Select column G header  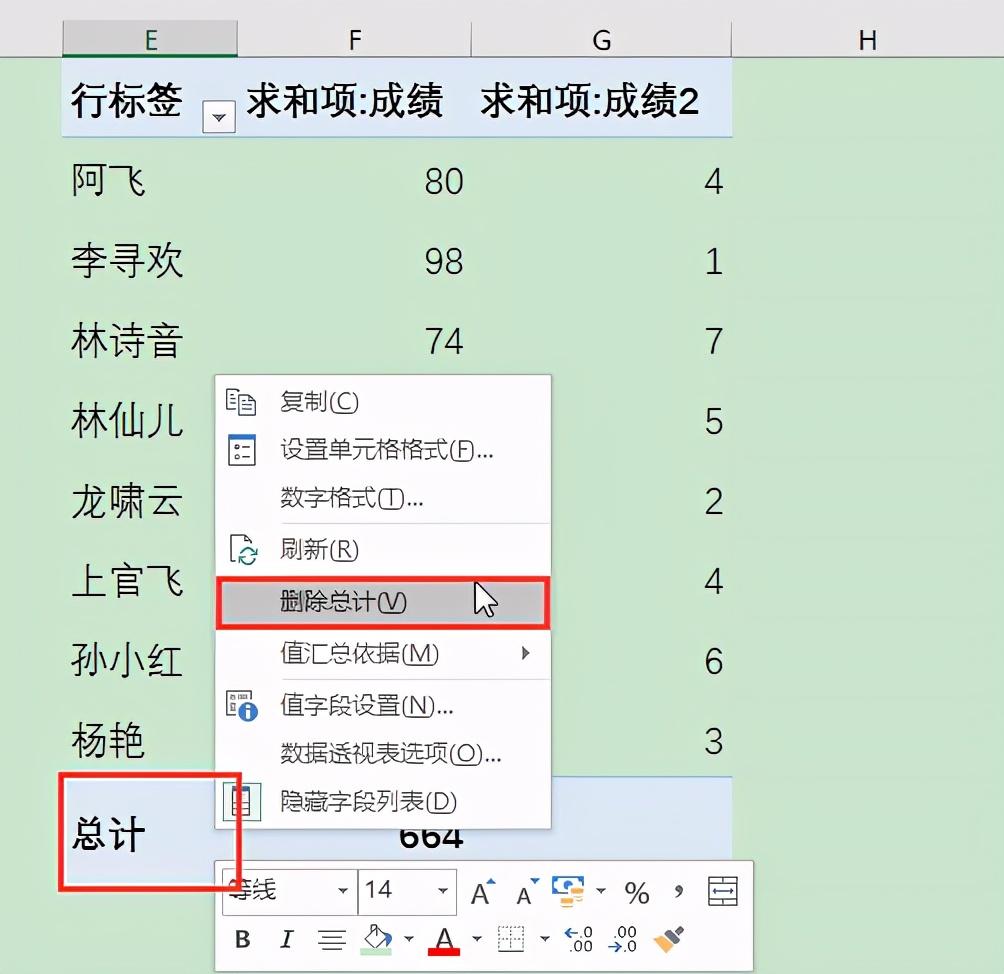tap(601, 40)
